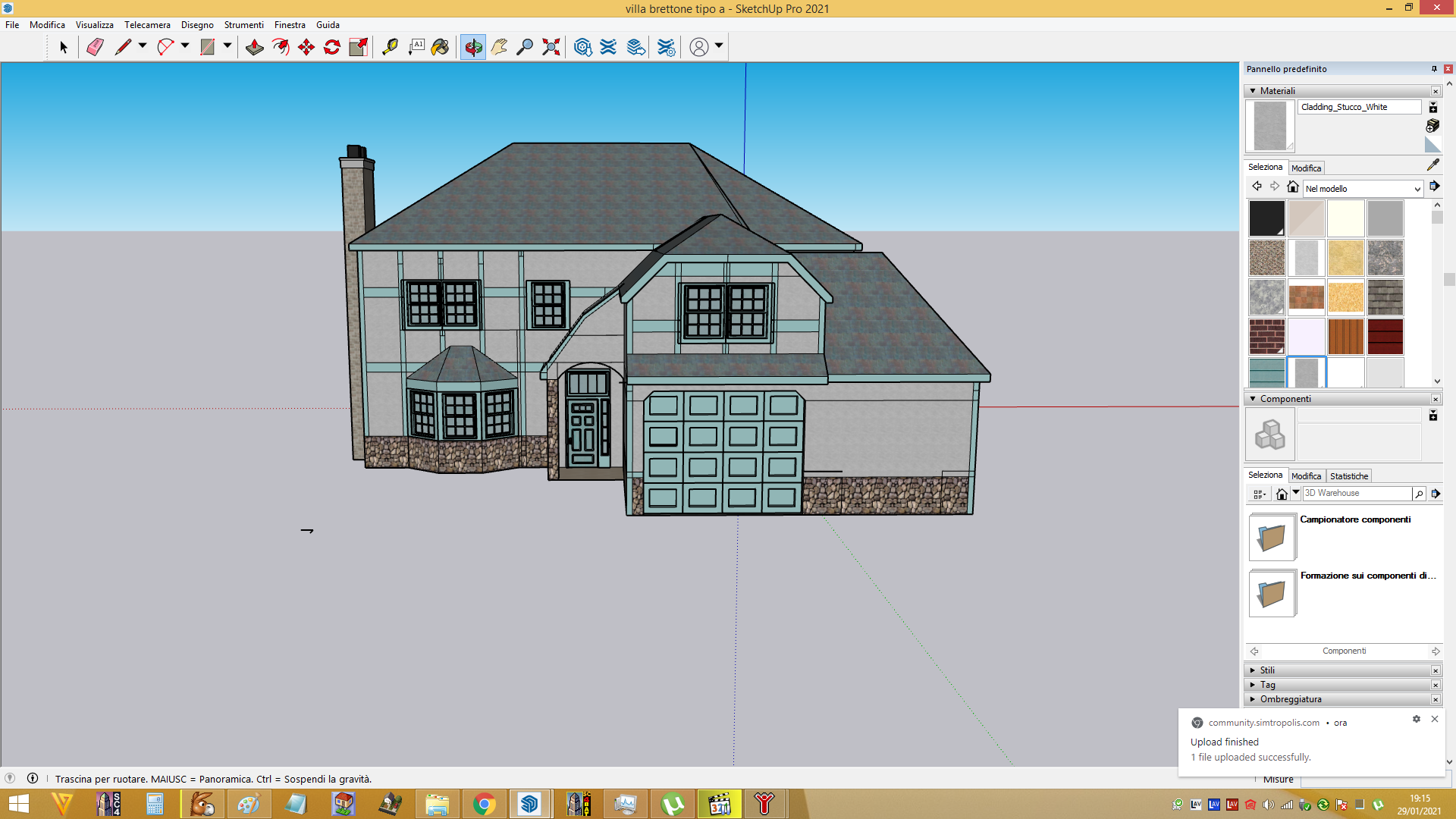Image resolution: width=1456 pixels, height=819 pixels.
Task: Dismiss the Upload finished notification
Action: click(1434, 719)
